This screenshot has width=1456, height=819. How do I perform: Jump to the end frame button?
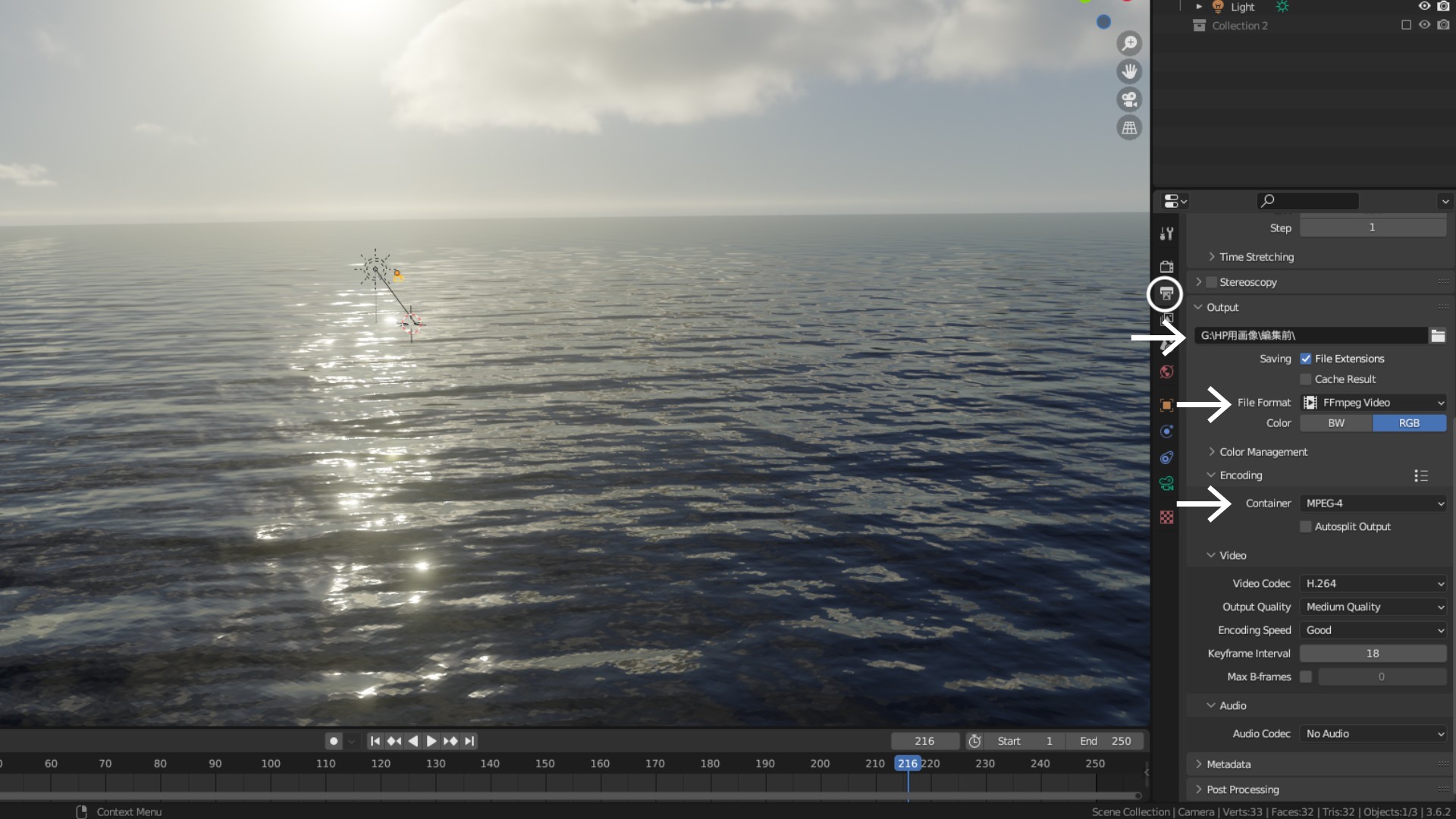click(469, 741)
